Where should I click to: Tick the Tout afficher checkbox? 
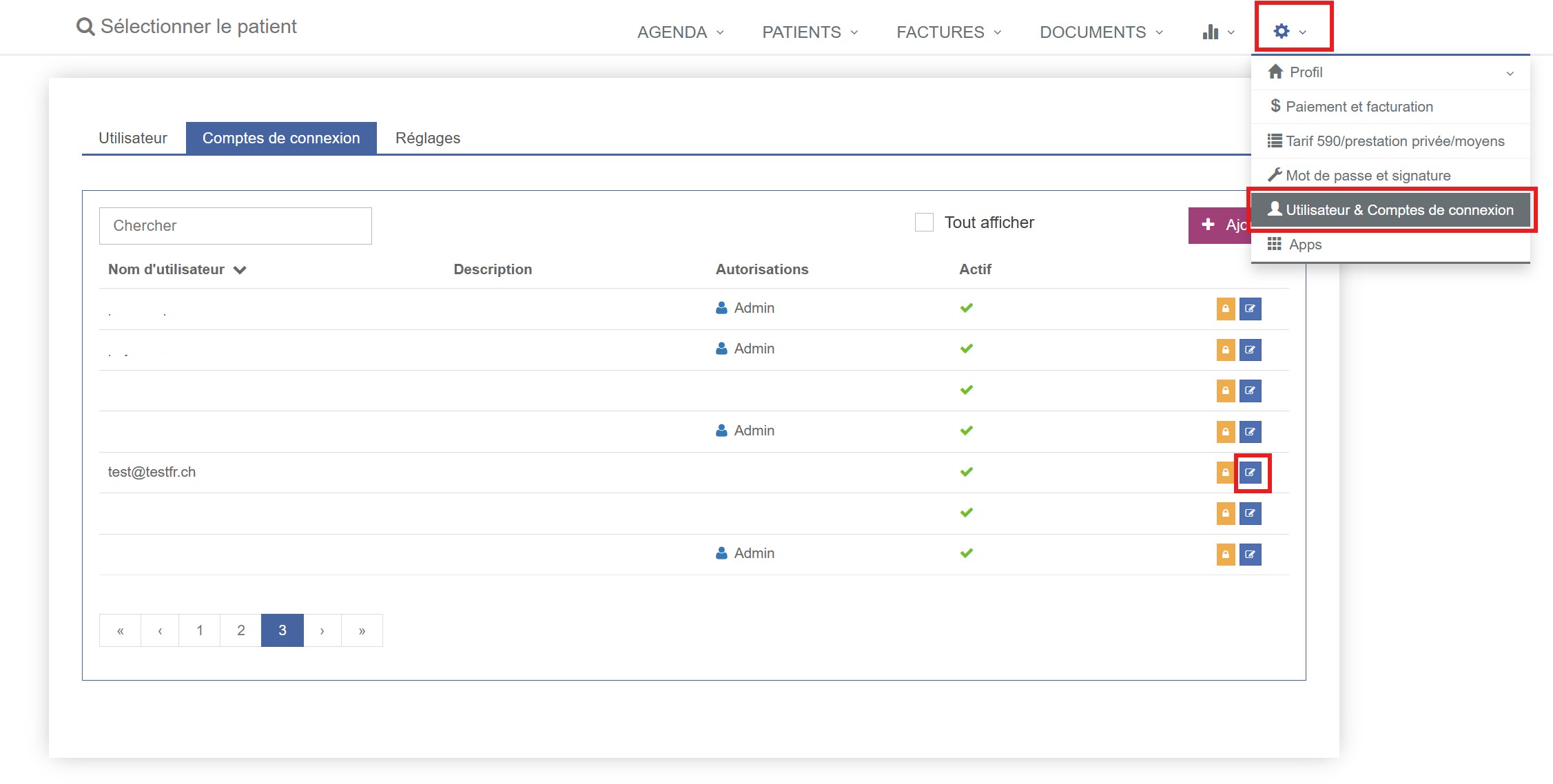pyautogui.click(x=924, y=223)
